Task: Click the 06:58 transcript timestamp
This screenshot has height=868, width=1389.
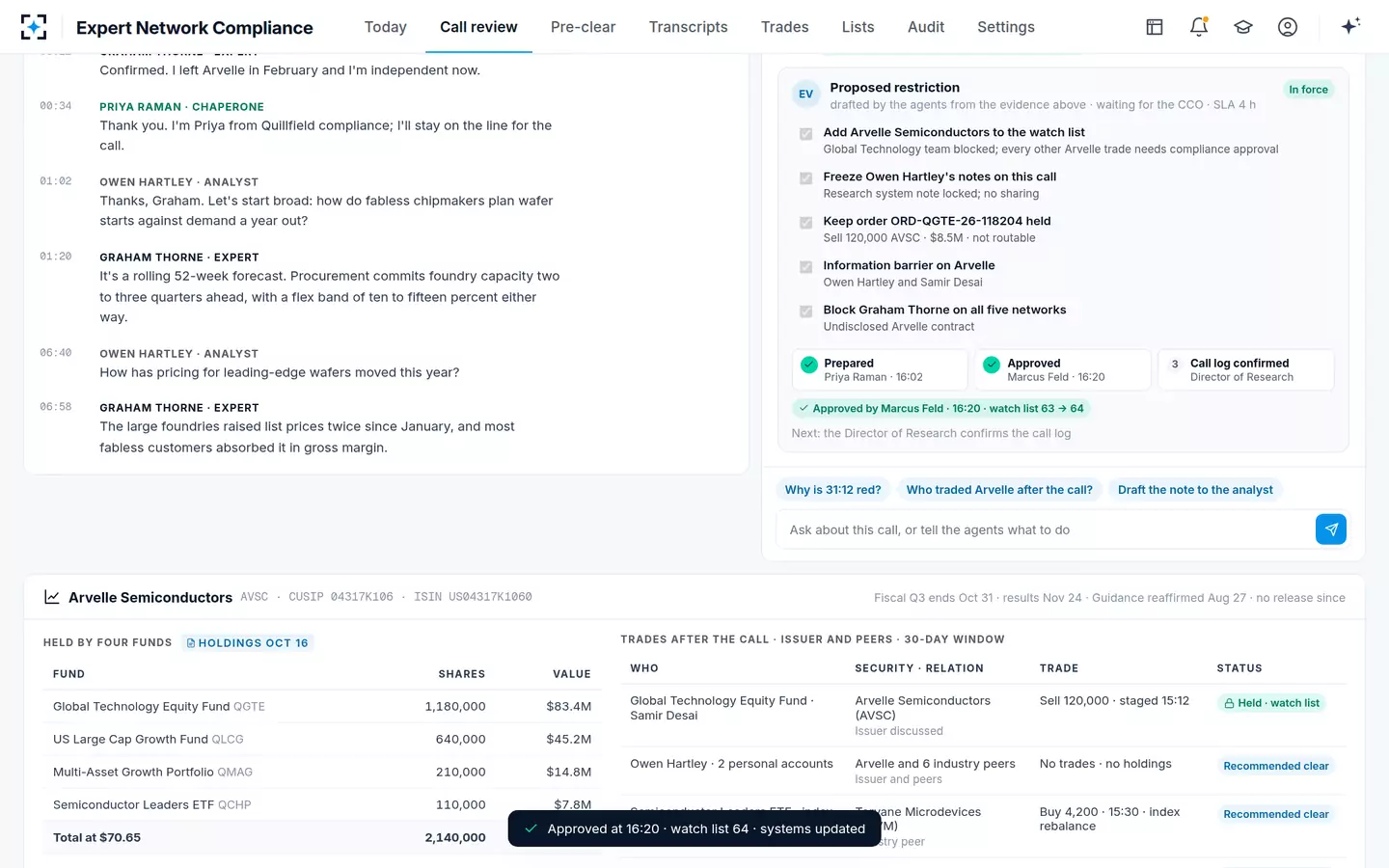Action: point(56,407)
